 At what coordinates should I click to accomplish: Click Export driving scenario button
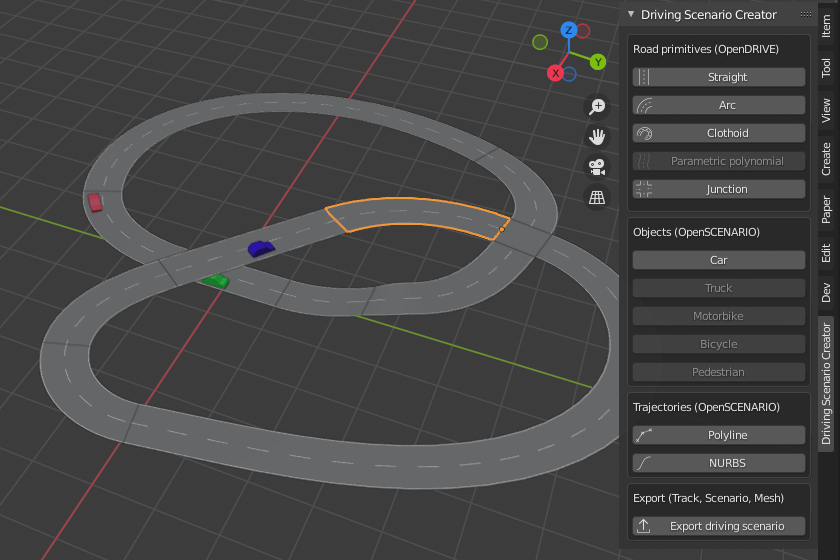tap(718, 526)
